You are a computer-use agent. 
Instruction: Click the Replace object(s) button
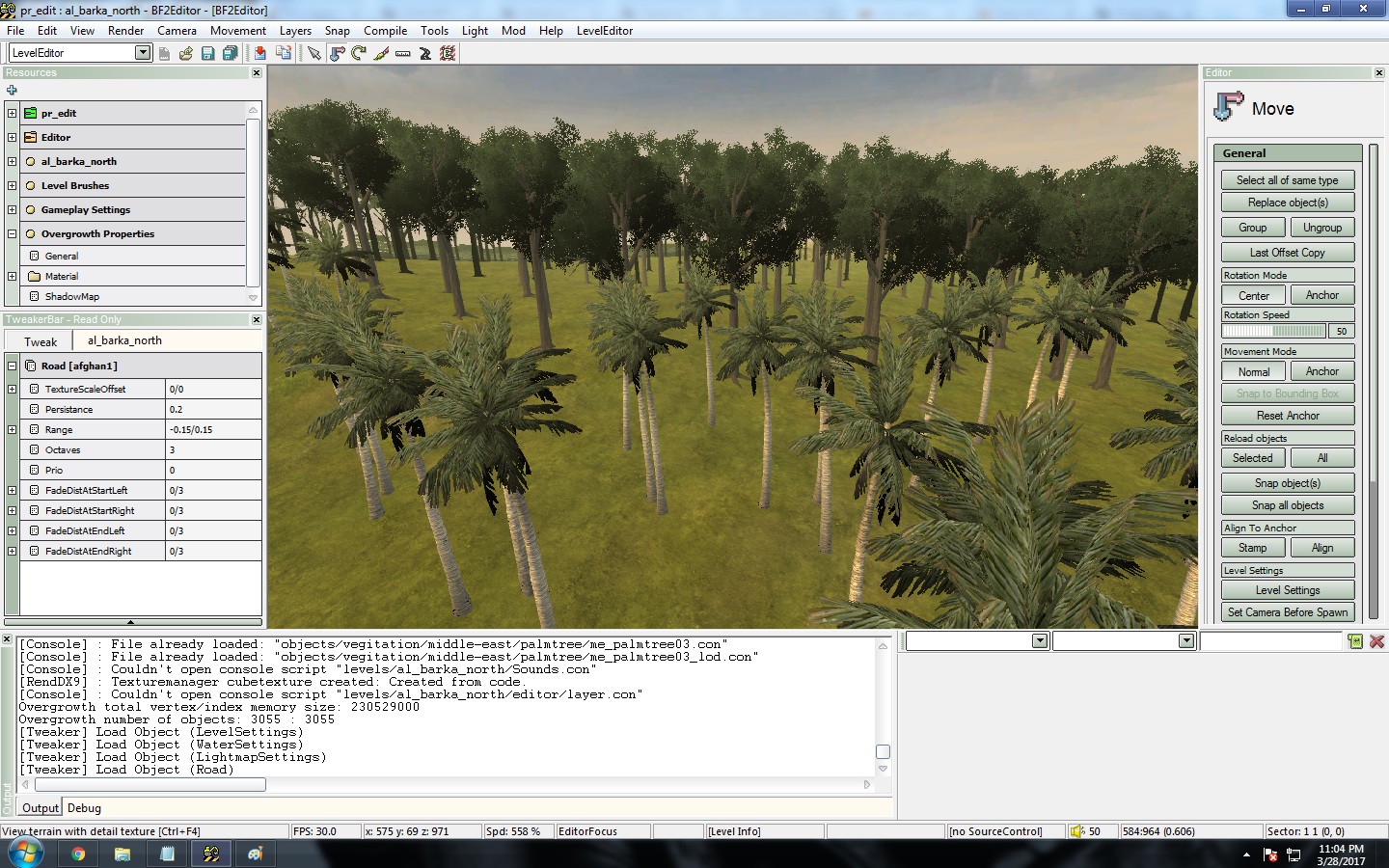click(1288, 203)
